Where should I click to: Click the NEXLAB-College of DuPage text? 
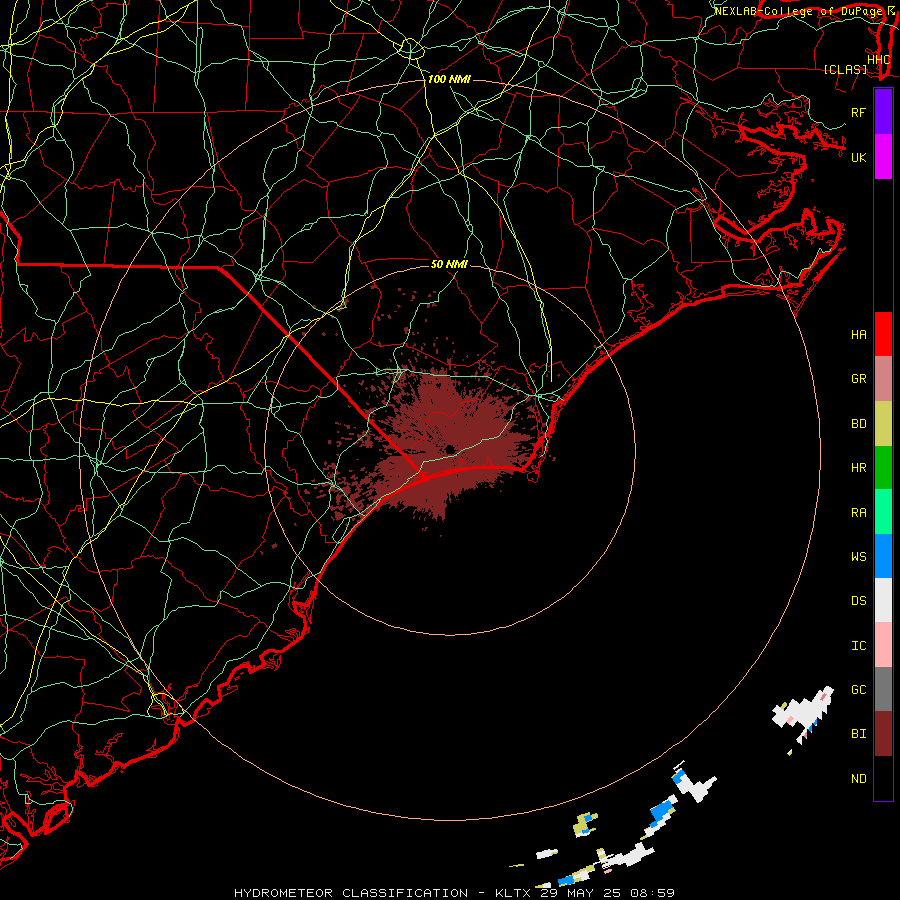tap(798, 11)
